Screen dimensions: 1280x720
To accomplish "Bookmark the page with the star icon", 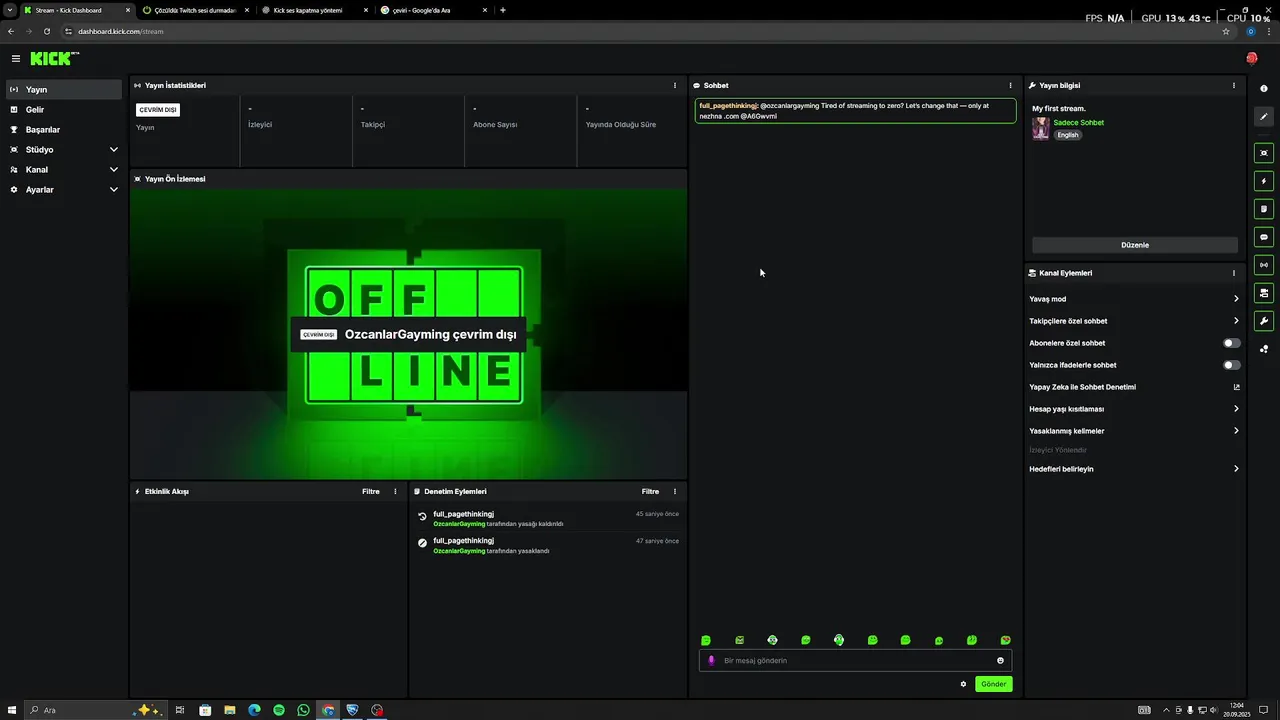I will click(x=1226, y=31).
